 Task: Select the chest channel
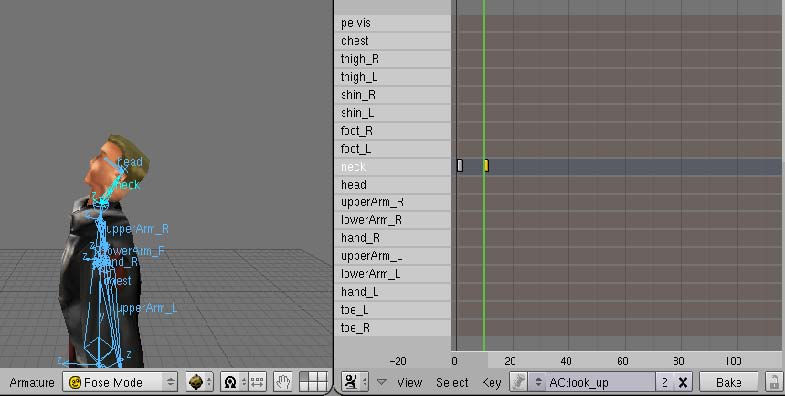point(392,41)
